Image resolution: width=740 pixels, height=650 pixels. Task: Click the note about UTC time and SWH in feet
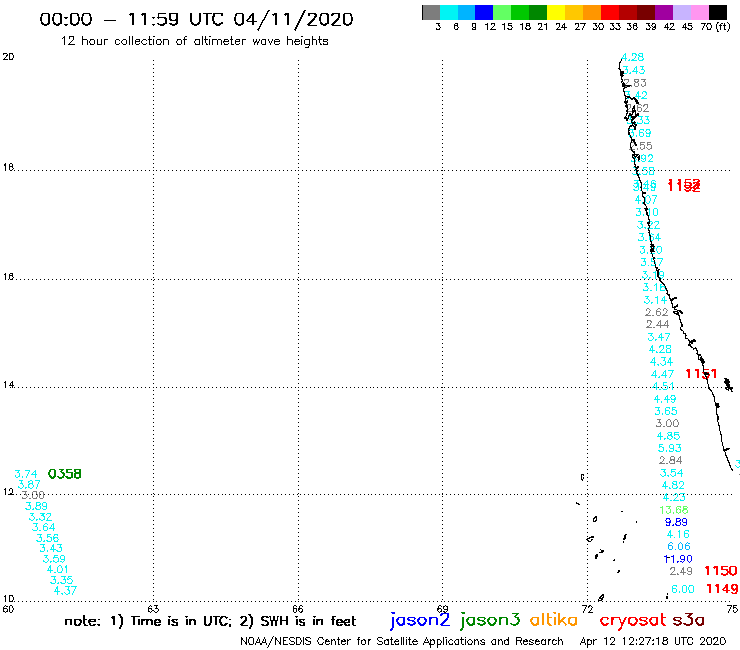(x=210, y=621)
